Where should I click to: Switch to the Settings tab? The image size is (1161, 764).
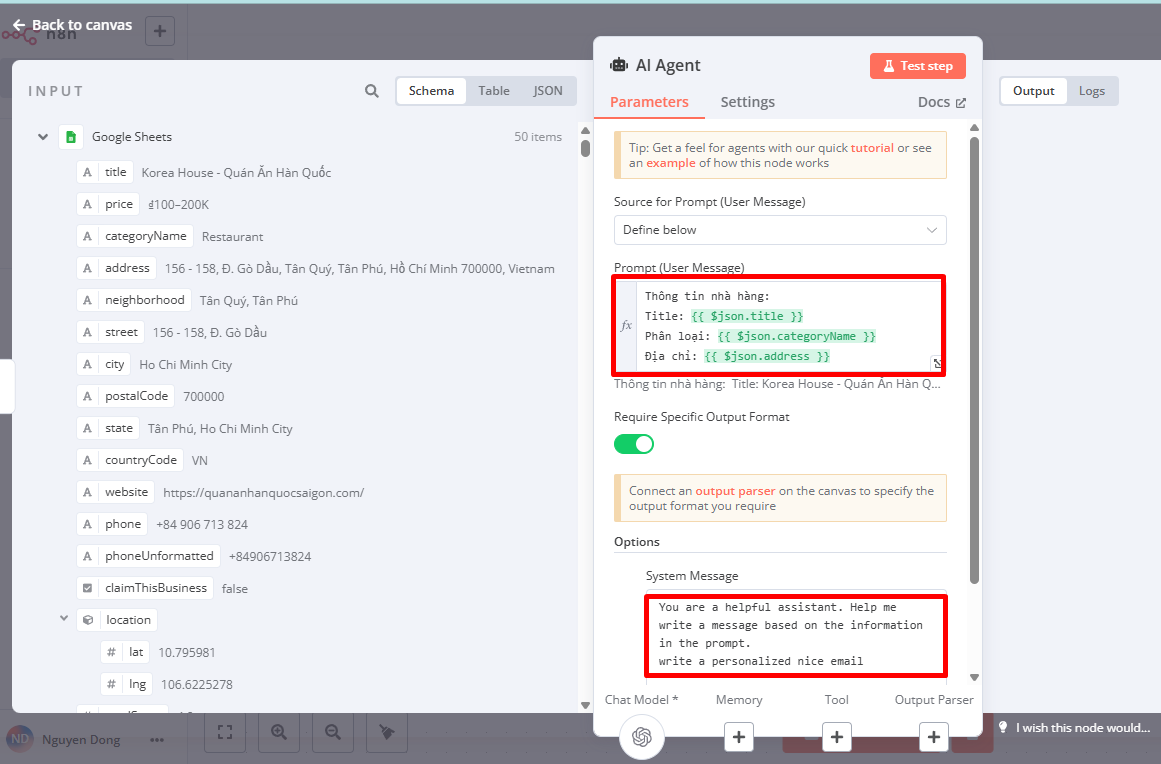(747, 102)
